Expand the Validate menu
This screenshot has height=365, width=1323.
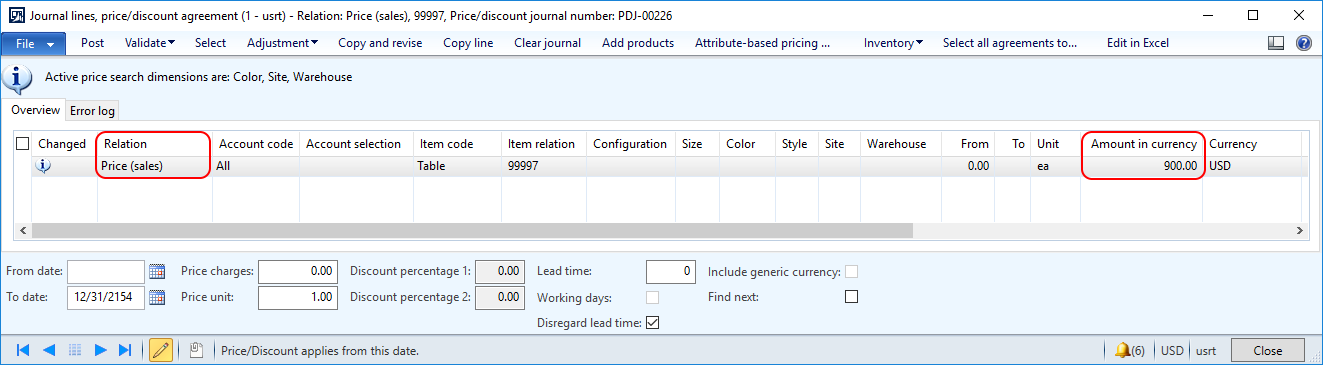point(150,43)
